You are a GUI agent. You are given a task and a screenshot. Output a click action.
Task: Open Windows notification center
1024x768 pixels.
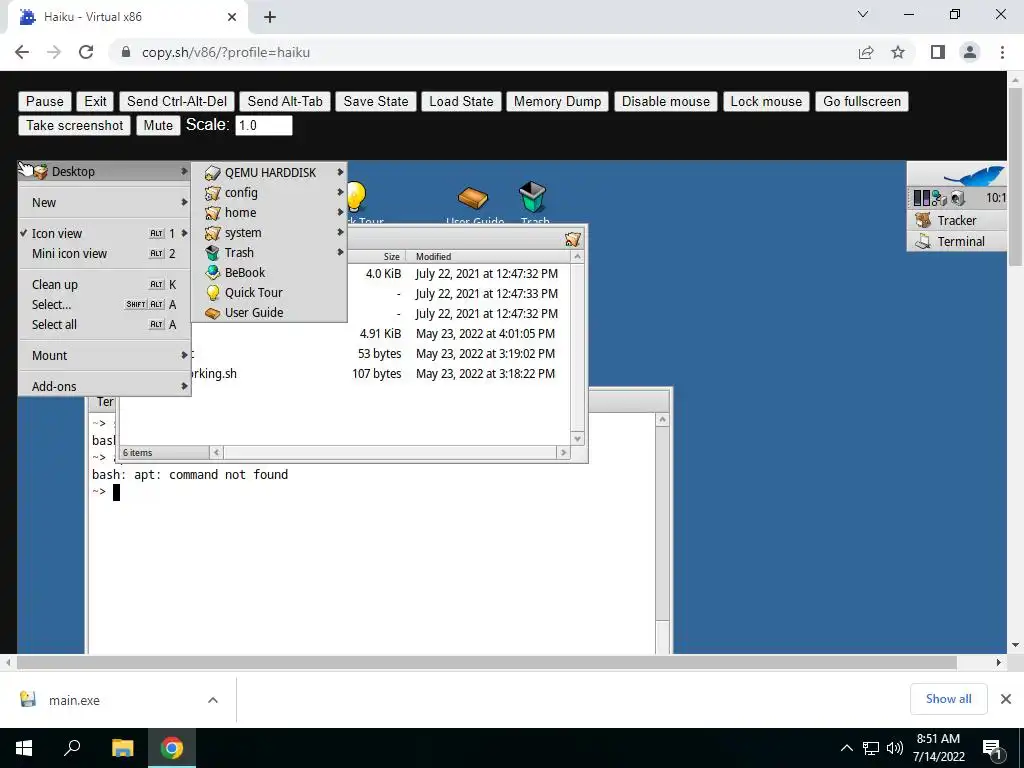992,748
